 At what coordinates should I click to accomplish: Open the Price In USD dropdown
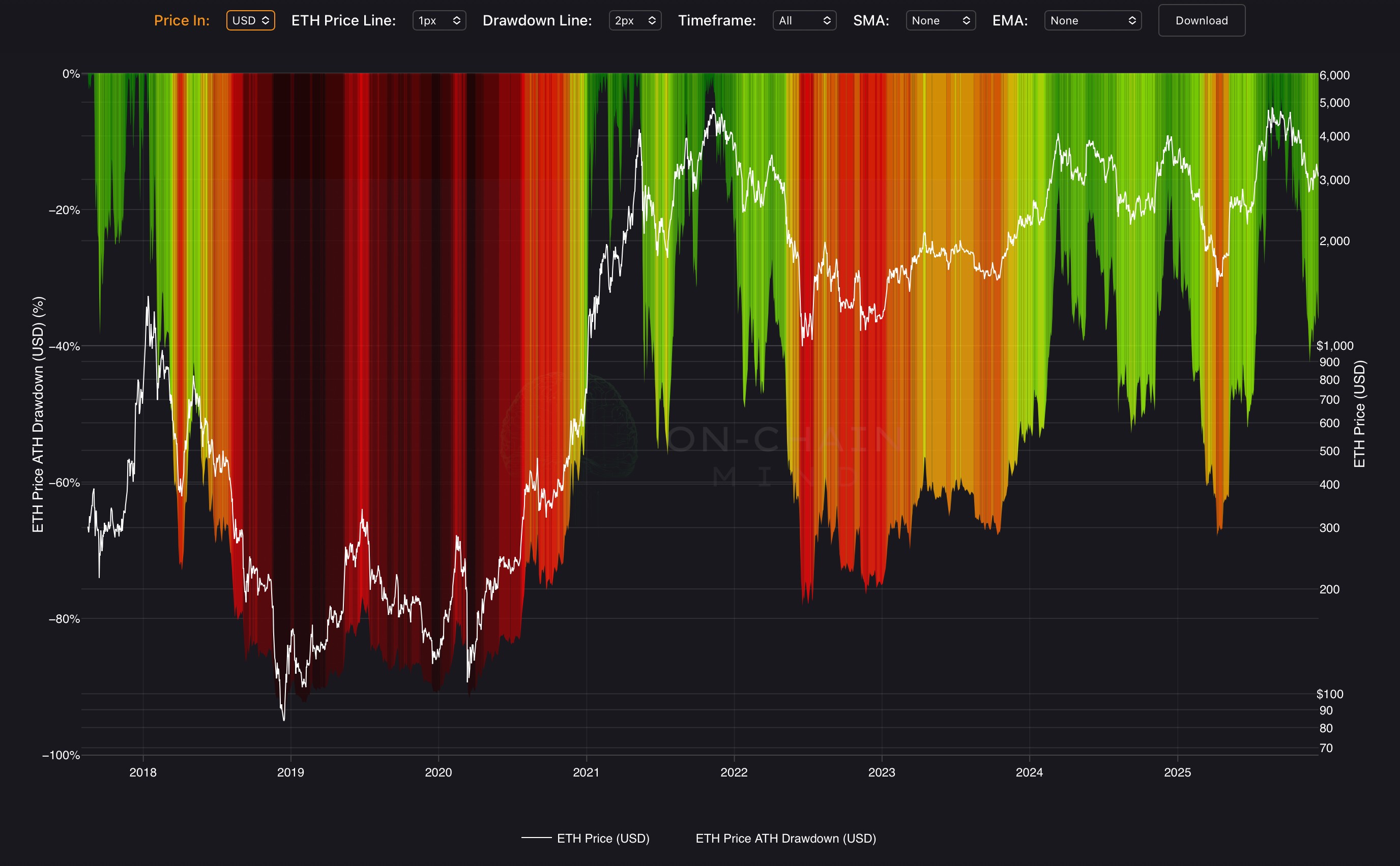250,21
